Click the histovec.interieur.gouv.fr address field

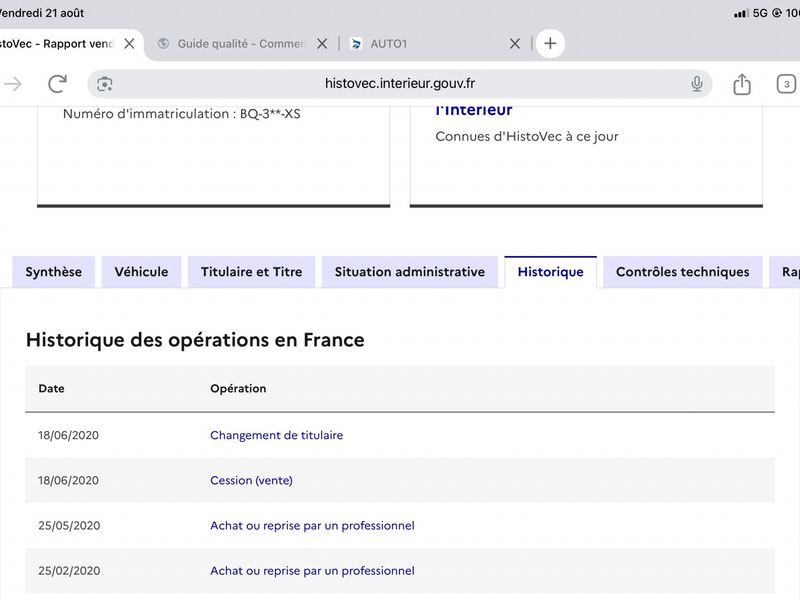(x=399, y=84)
